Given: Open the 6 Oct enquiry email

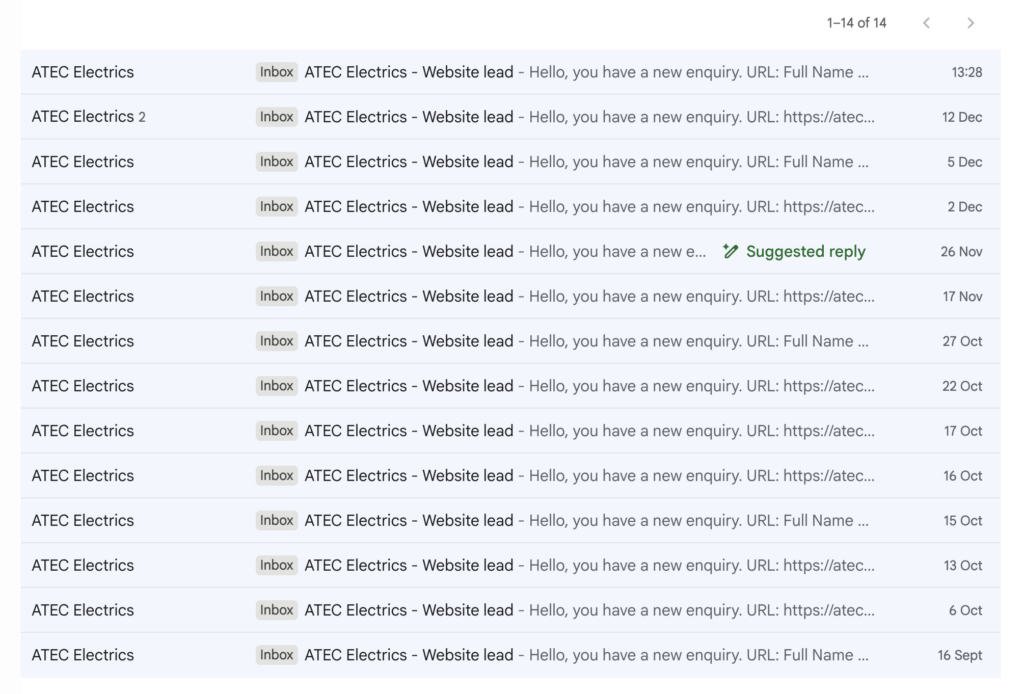Looking at the screenshot, I should tap(500, 610).
